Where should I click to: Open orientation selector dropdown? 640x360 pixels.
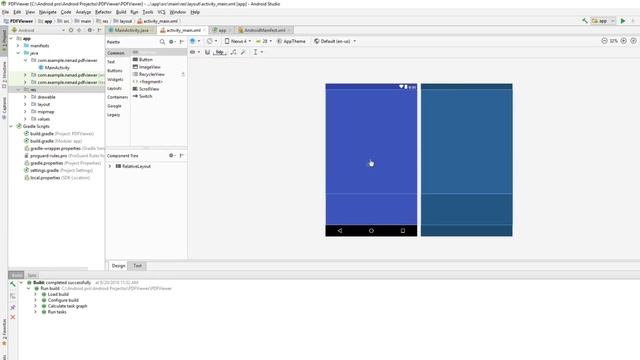pyautogui.click(x=211, y=41)
